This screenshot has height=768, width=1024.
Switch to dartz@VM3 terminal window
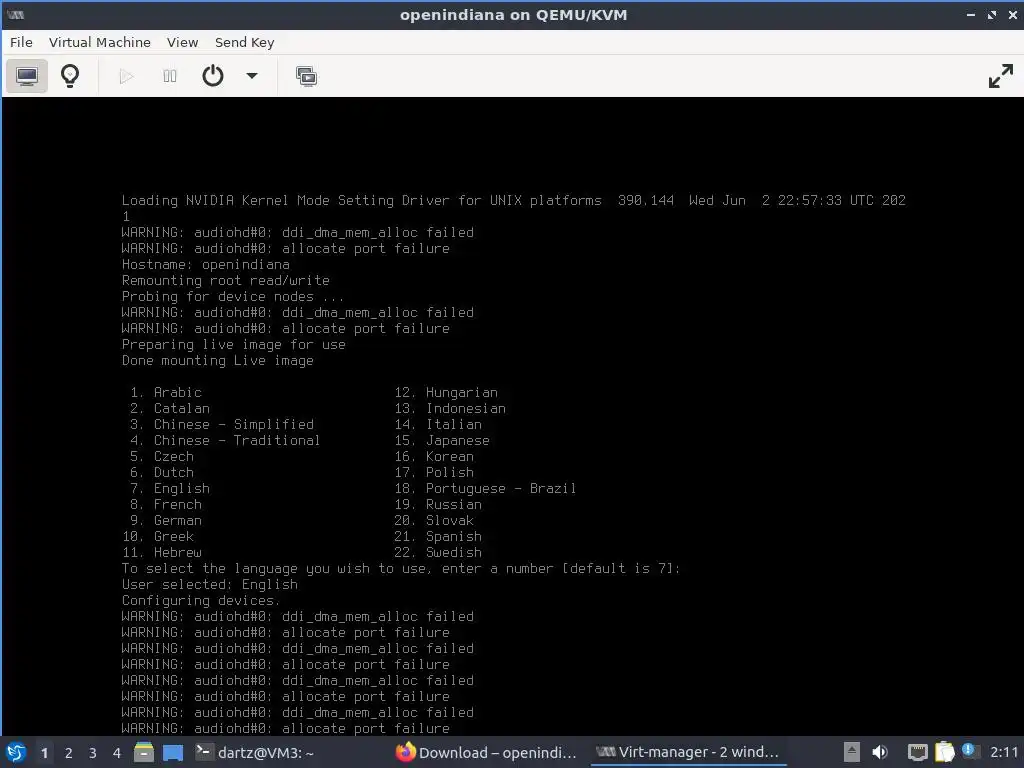(x=255, y=752)
